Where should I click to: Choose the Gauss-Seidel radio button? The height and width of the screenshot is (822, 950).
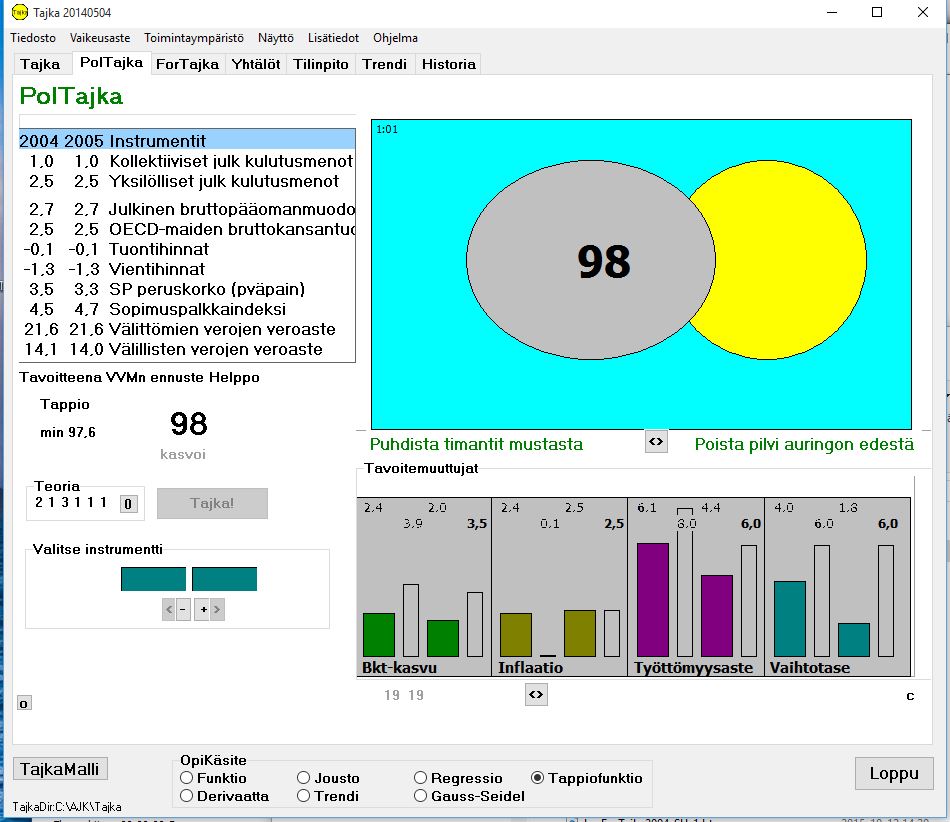[x=421, y=796]
